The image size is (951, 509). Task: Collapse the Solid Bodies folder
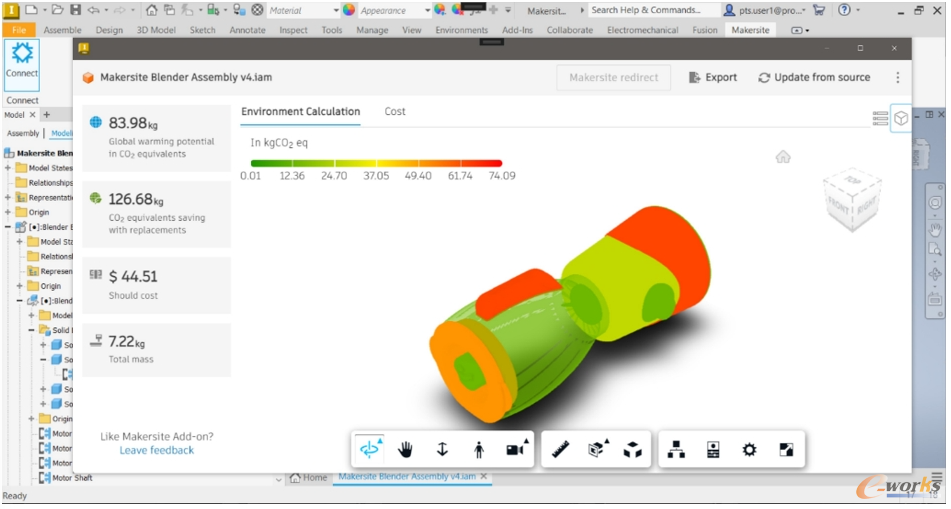pyautogui.click(x=32, y=330)
